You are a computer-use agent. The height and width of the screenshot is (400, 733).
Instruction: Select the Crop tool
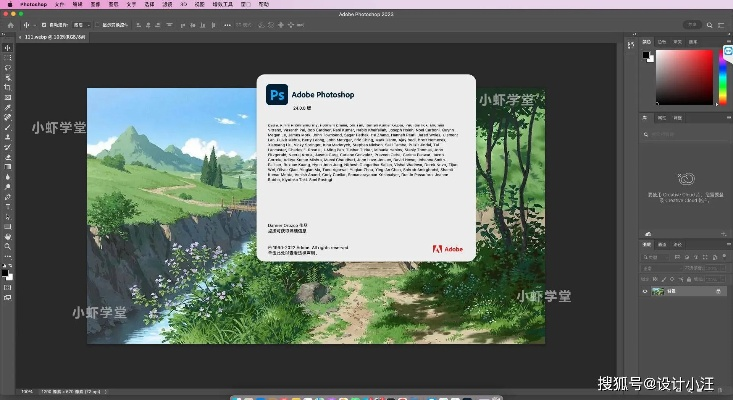7,87
